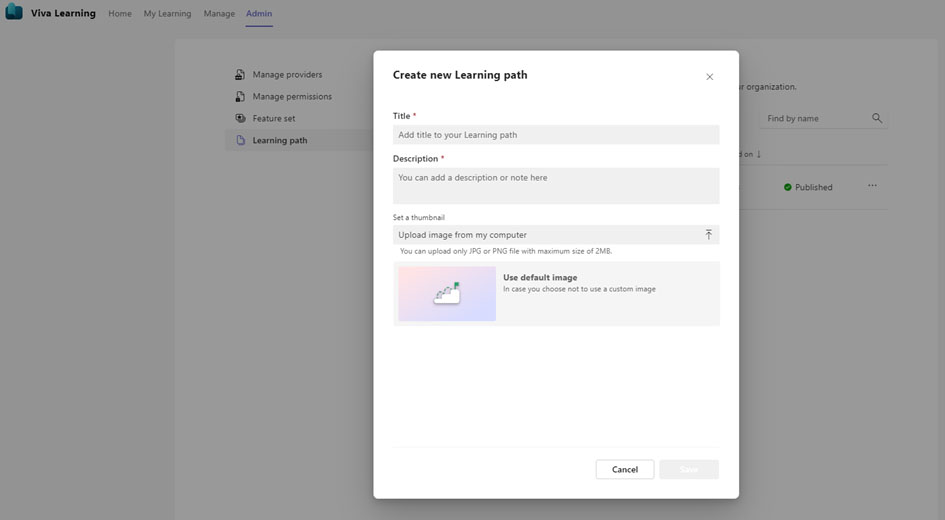Switch to the My Learning tab
This screenshot has height=520, width=945.
click(x=167, y=14)
